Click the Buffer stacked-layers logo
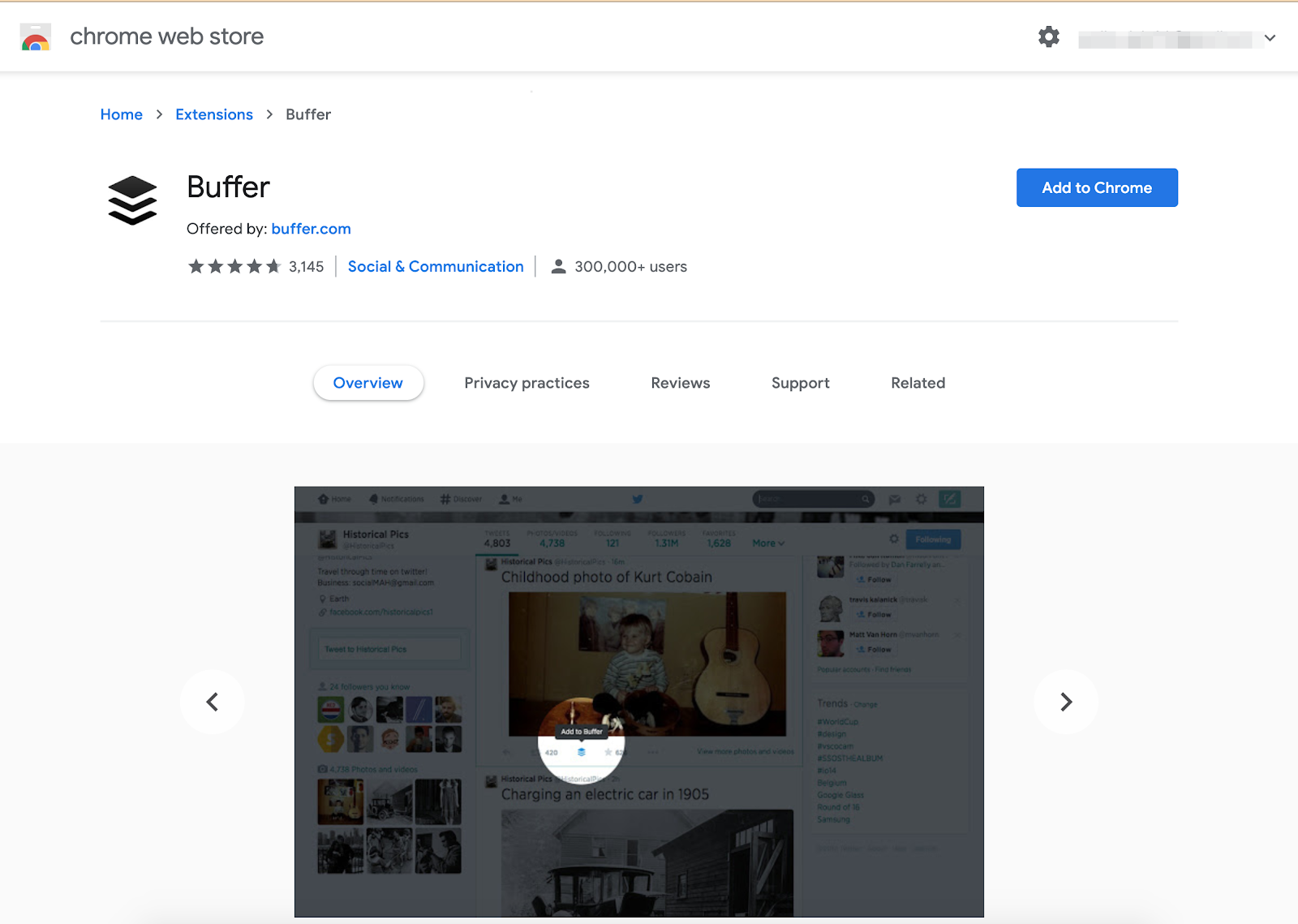Screen dimensions: 1298x924 (x=132, y=200)
